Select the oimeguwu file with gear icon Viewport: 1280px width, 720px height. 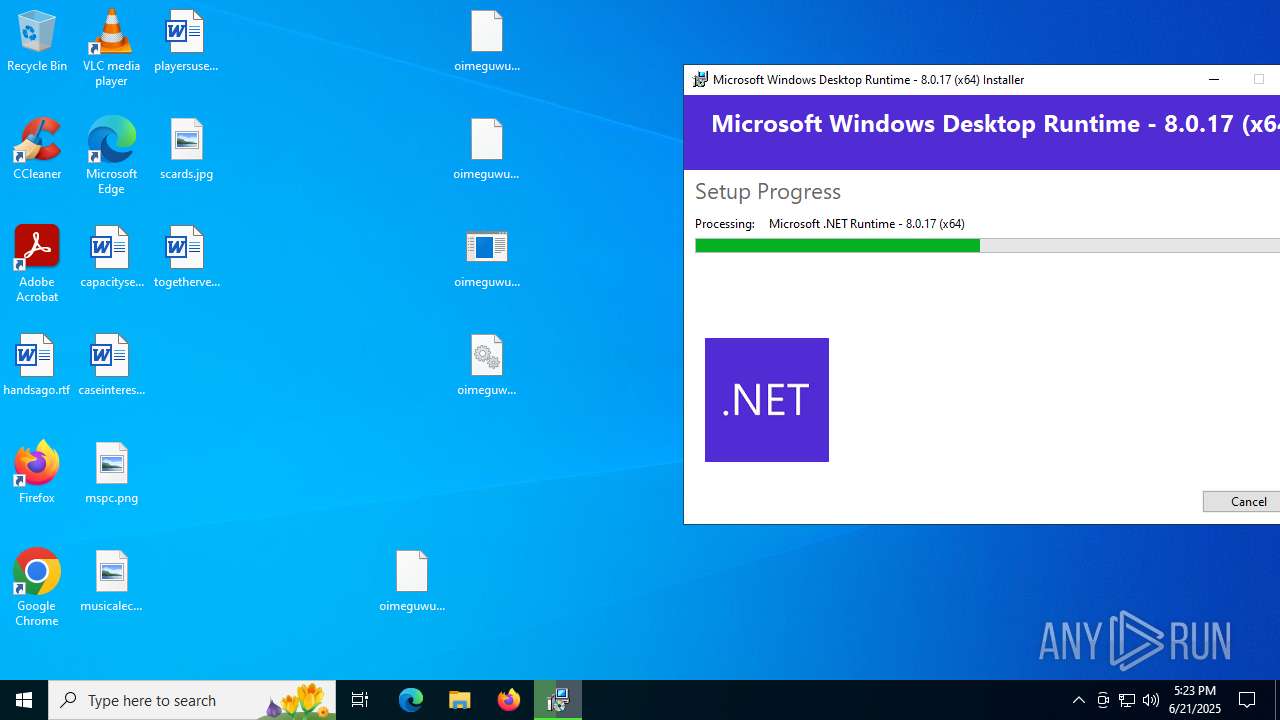(487, 365)
